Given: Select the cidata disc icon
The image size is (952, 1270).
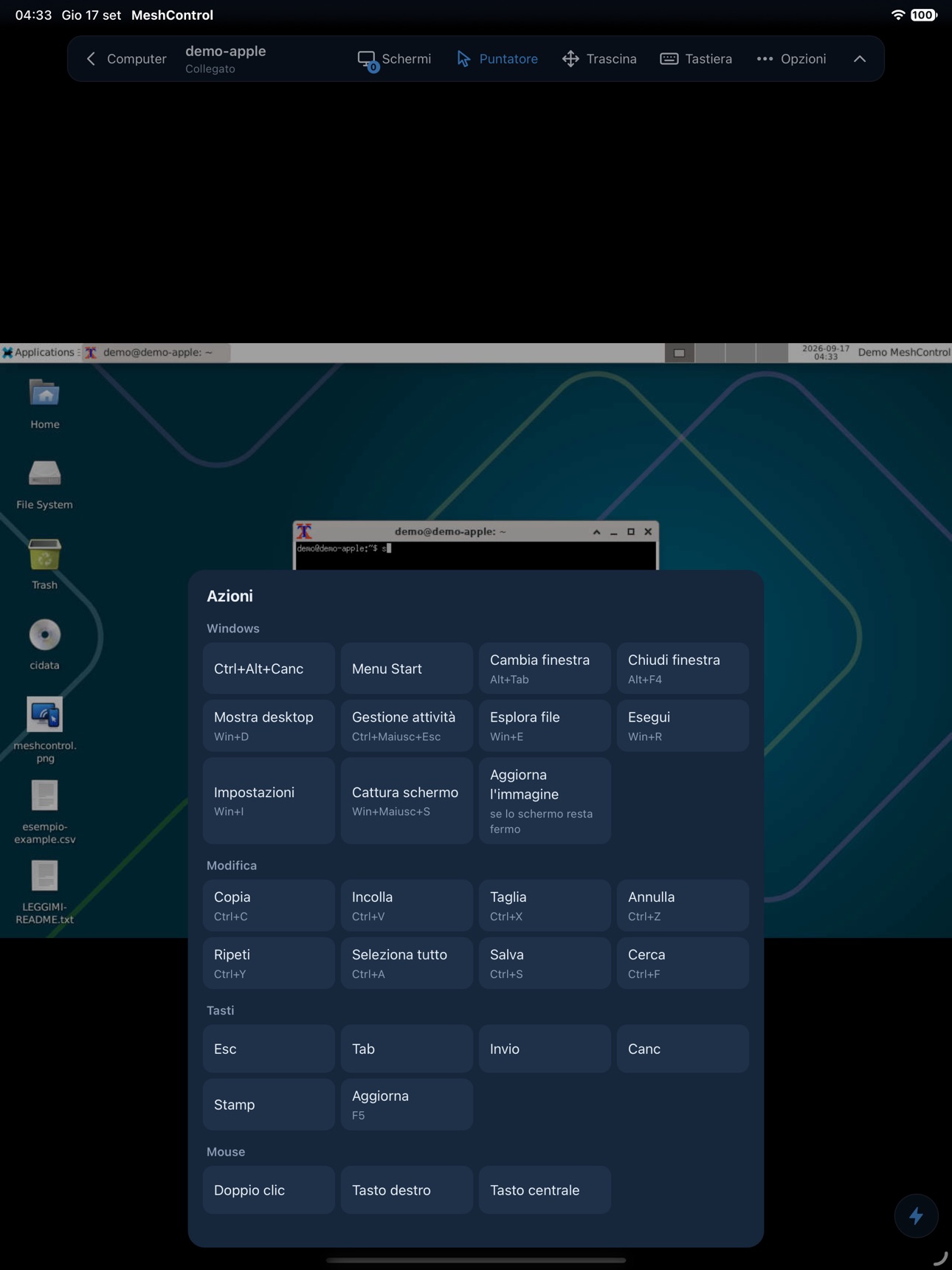Looking at the screenshot, I should [44, 644].
